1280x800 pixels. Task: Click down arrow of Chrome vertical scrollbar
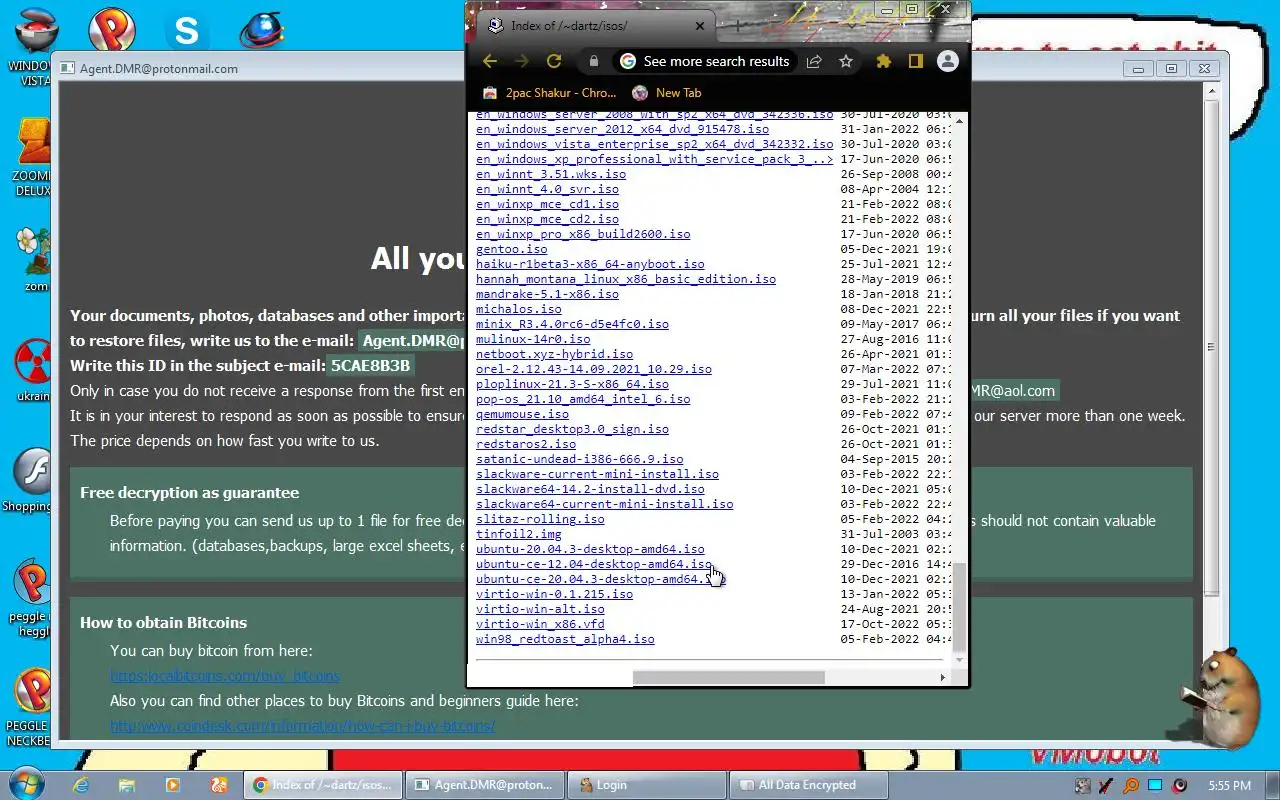click(x=960, y=661)
